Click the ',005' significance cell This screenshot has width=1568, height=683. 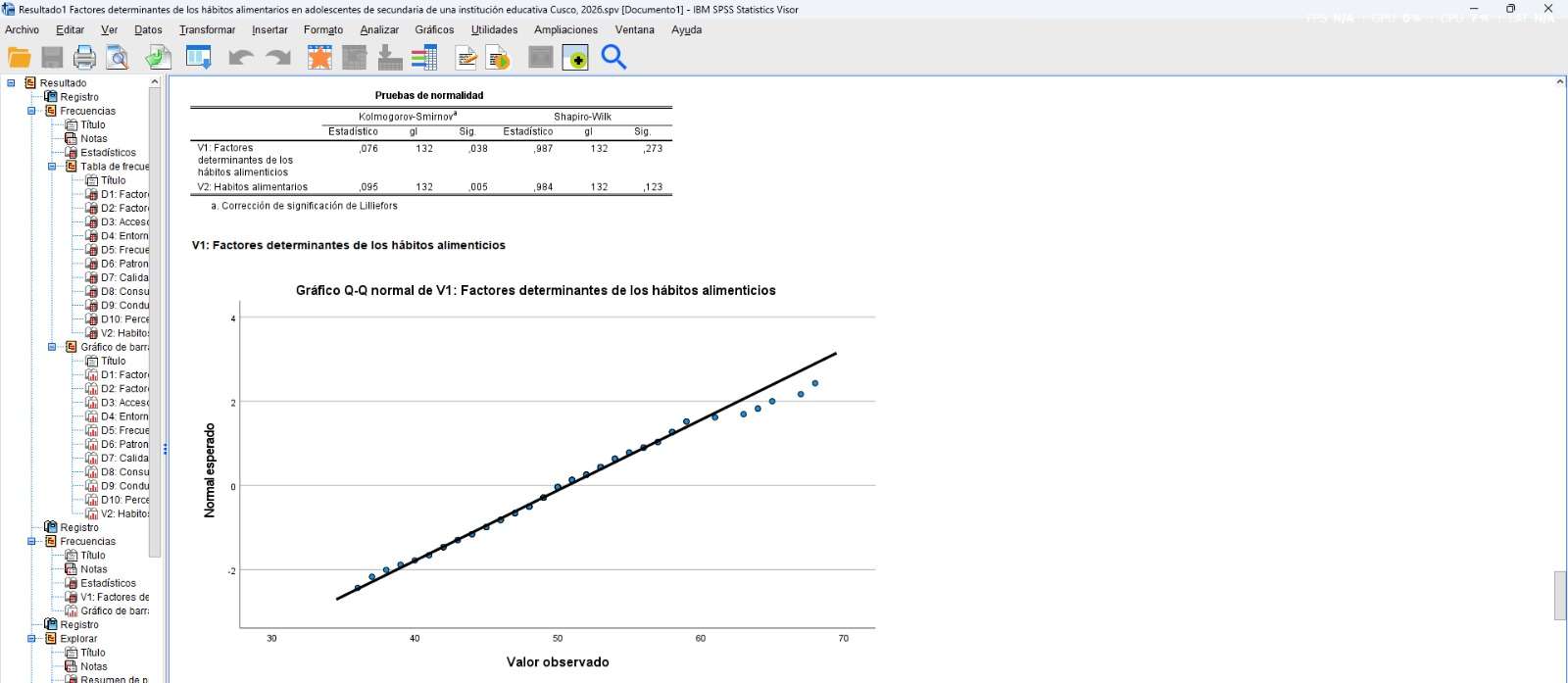point(478,187)
